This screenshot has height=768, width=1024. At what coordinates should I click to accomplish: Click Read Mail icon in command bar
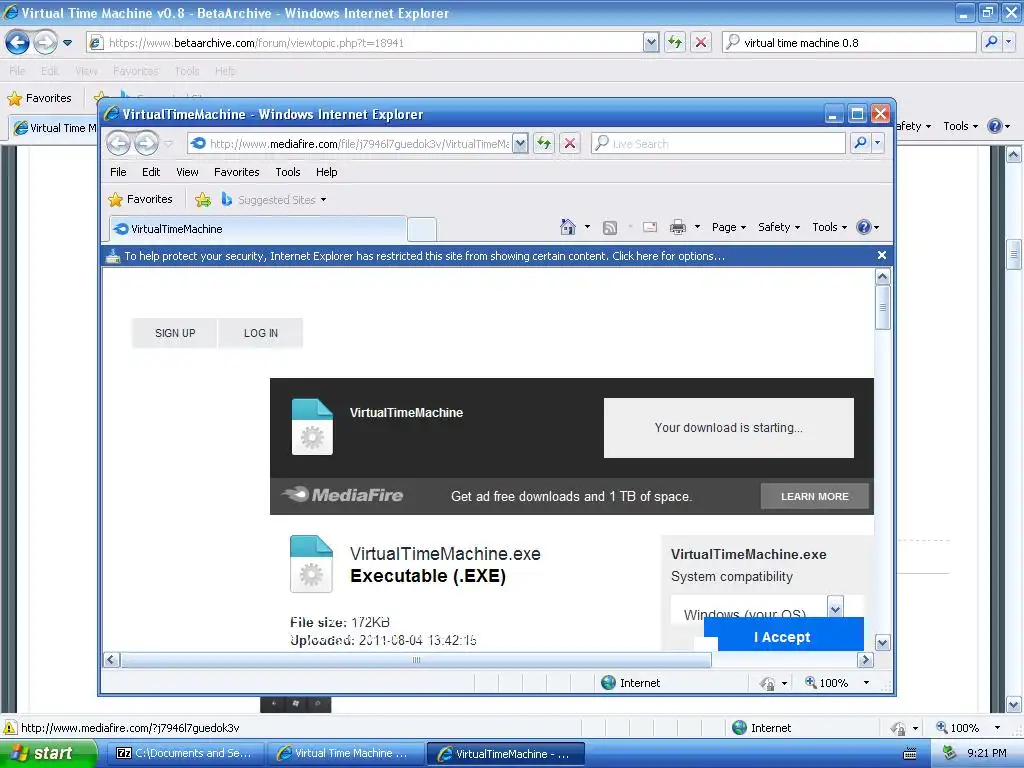650,227
